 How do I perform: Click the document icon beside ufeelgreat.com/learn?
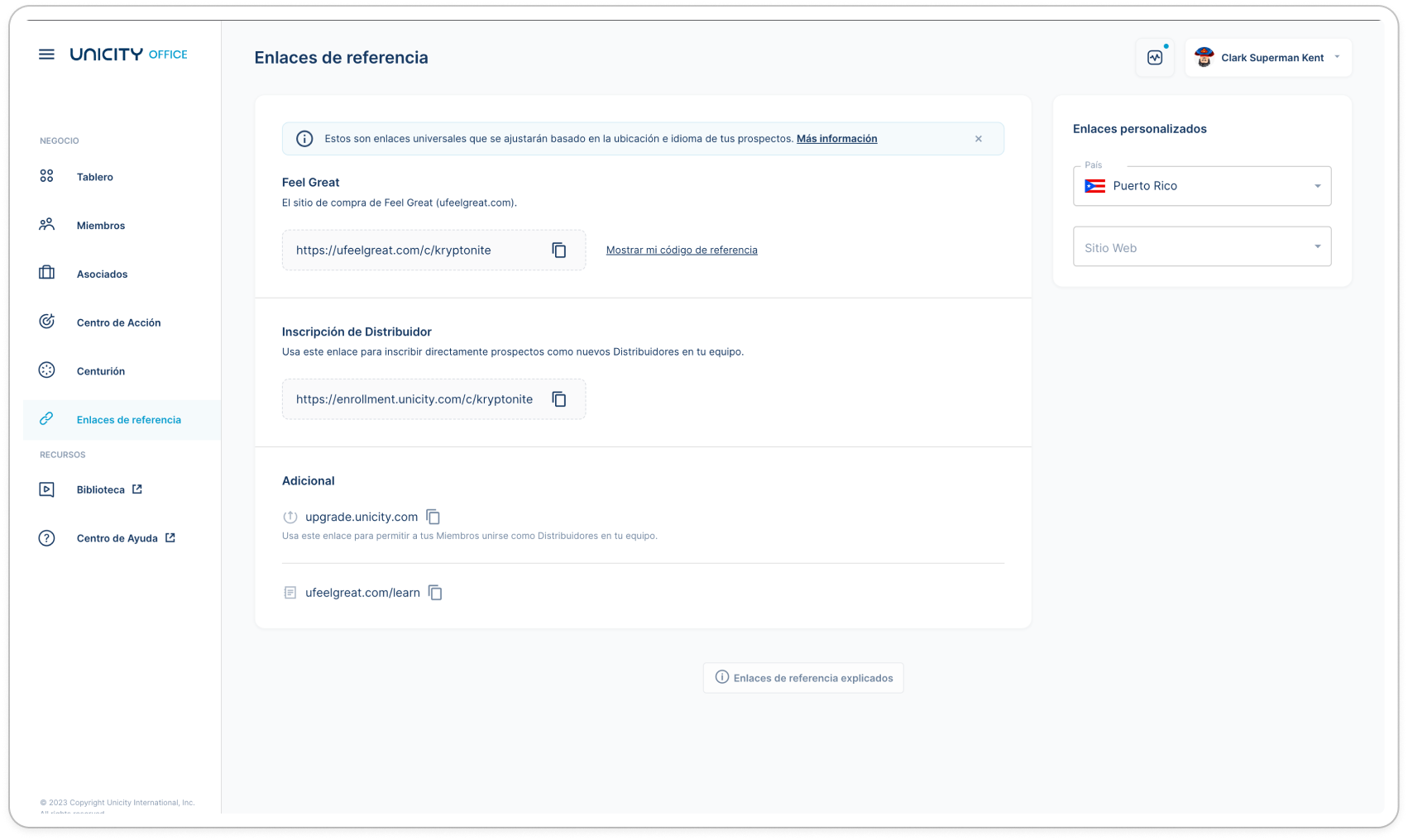(x=290, y=593)
